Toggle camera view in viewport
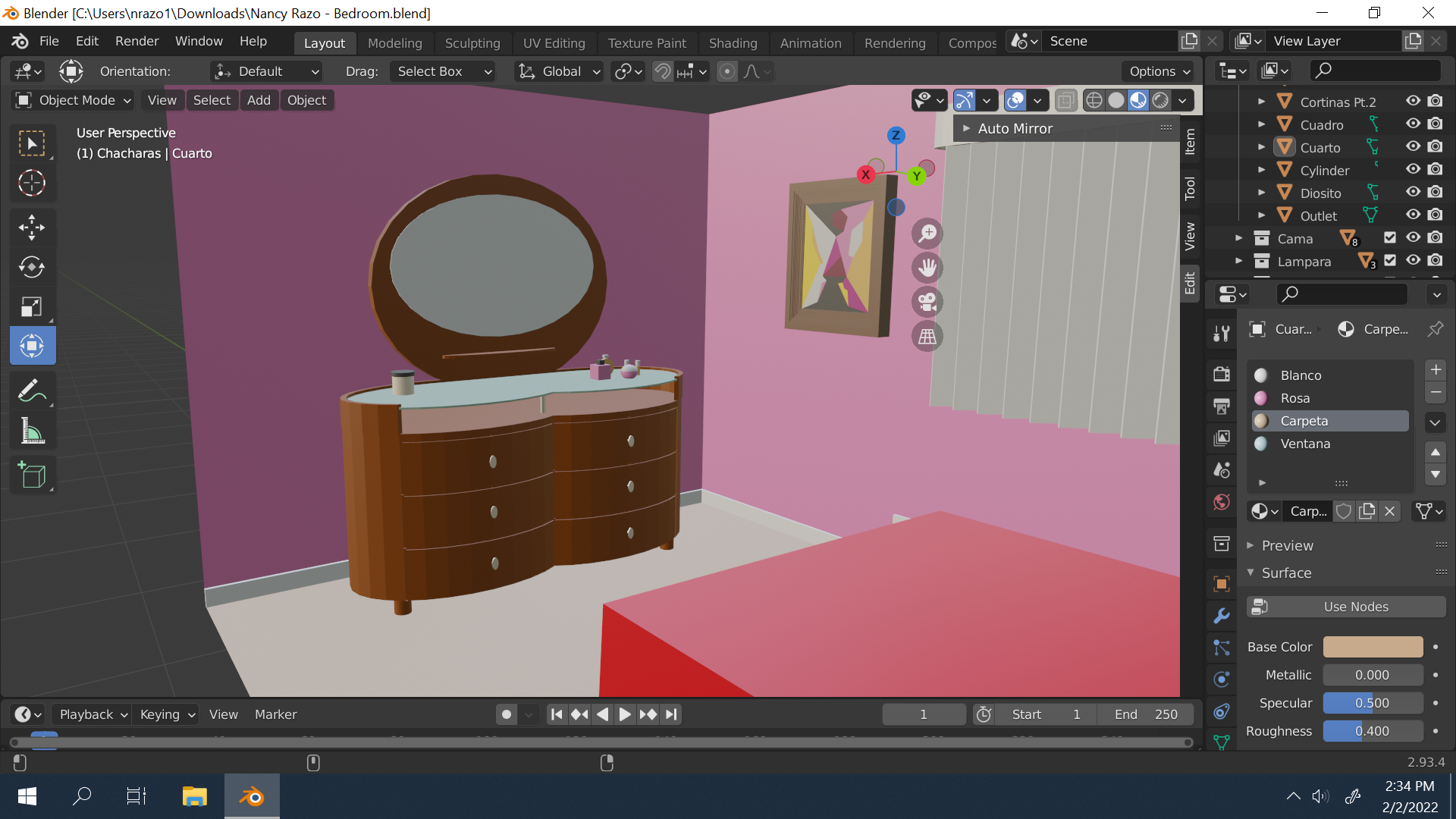The height and width of the screenshot is (819, 1456). coord(927,303)
